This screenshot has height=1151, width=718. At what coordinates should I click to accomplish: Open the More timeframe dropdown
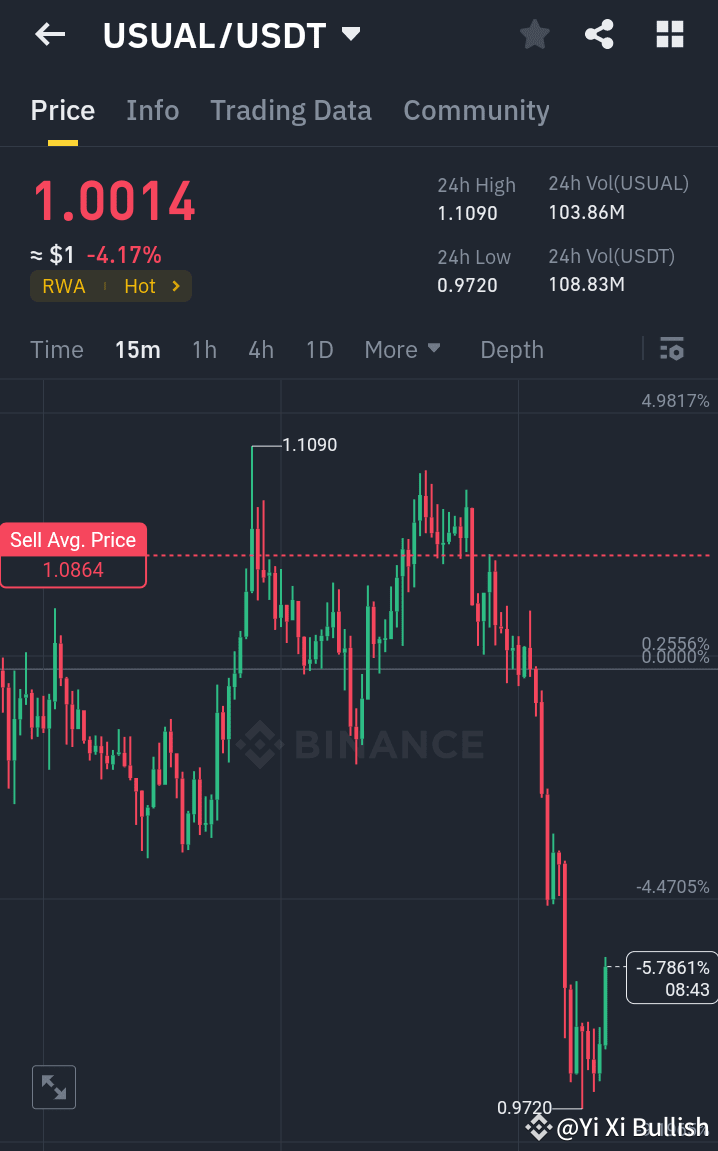pos(403,349)
